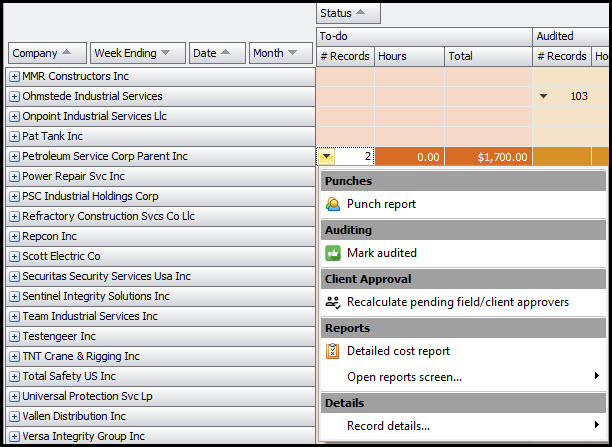Select the $1,700.00 total cell

pyautogui.click(x=488, y=157)
